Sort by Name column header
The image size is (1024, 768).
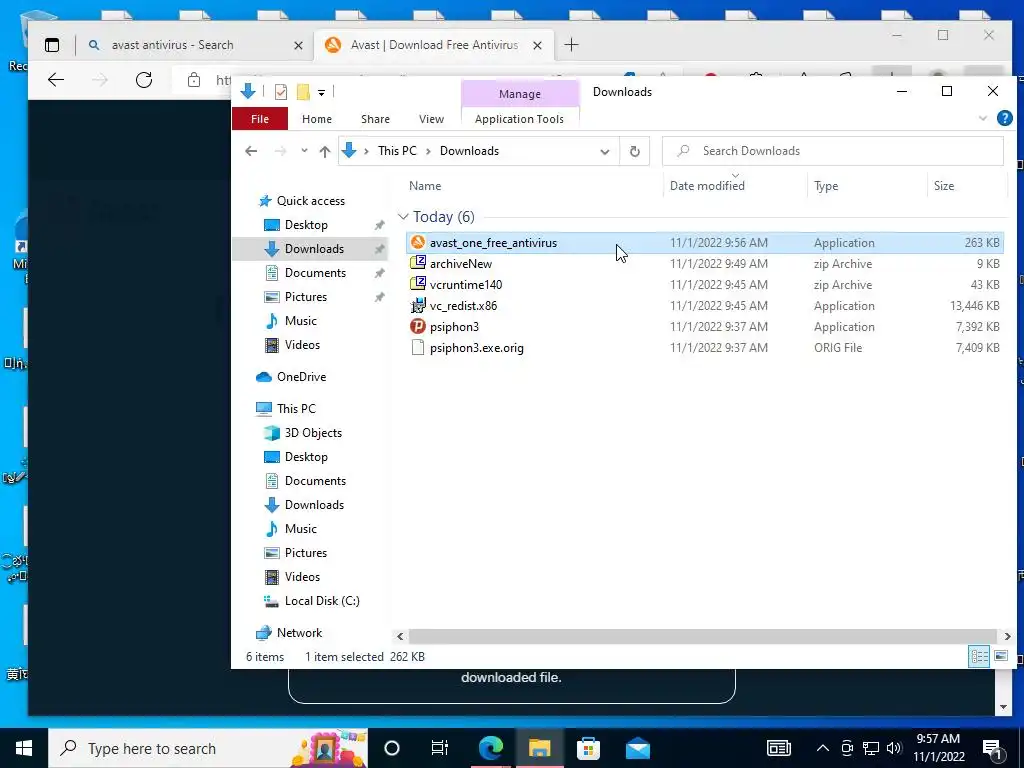(425, 186)
